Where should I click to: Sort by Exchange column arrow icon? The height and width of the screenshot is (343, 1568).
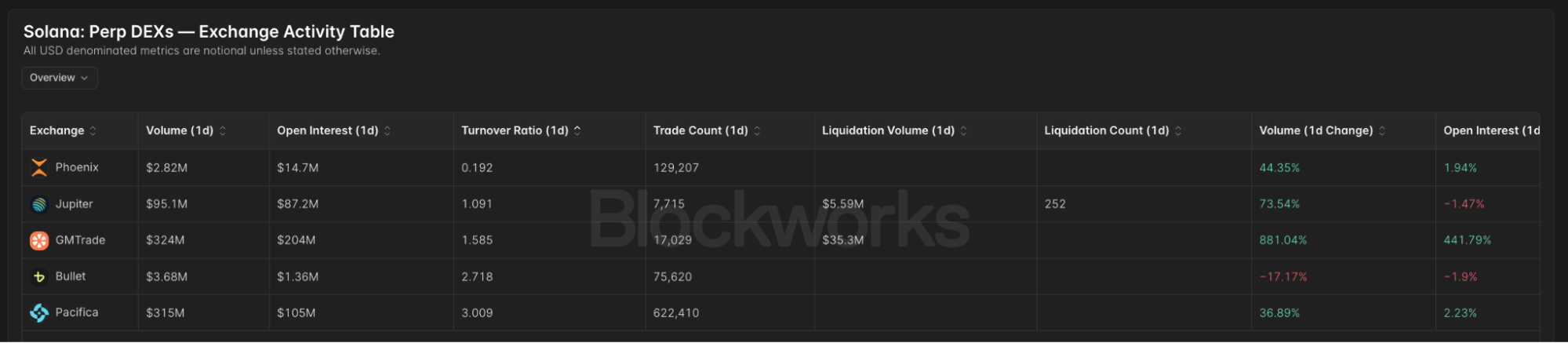click(x=93, y=130)
